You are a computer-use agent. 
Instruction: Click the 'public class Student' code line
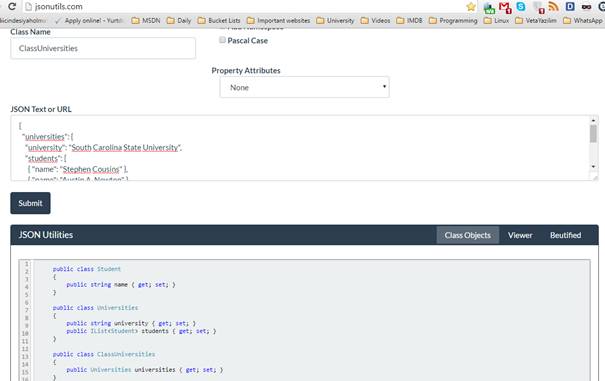click(87, 269)
